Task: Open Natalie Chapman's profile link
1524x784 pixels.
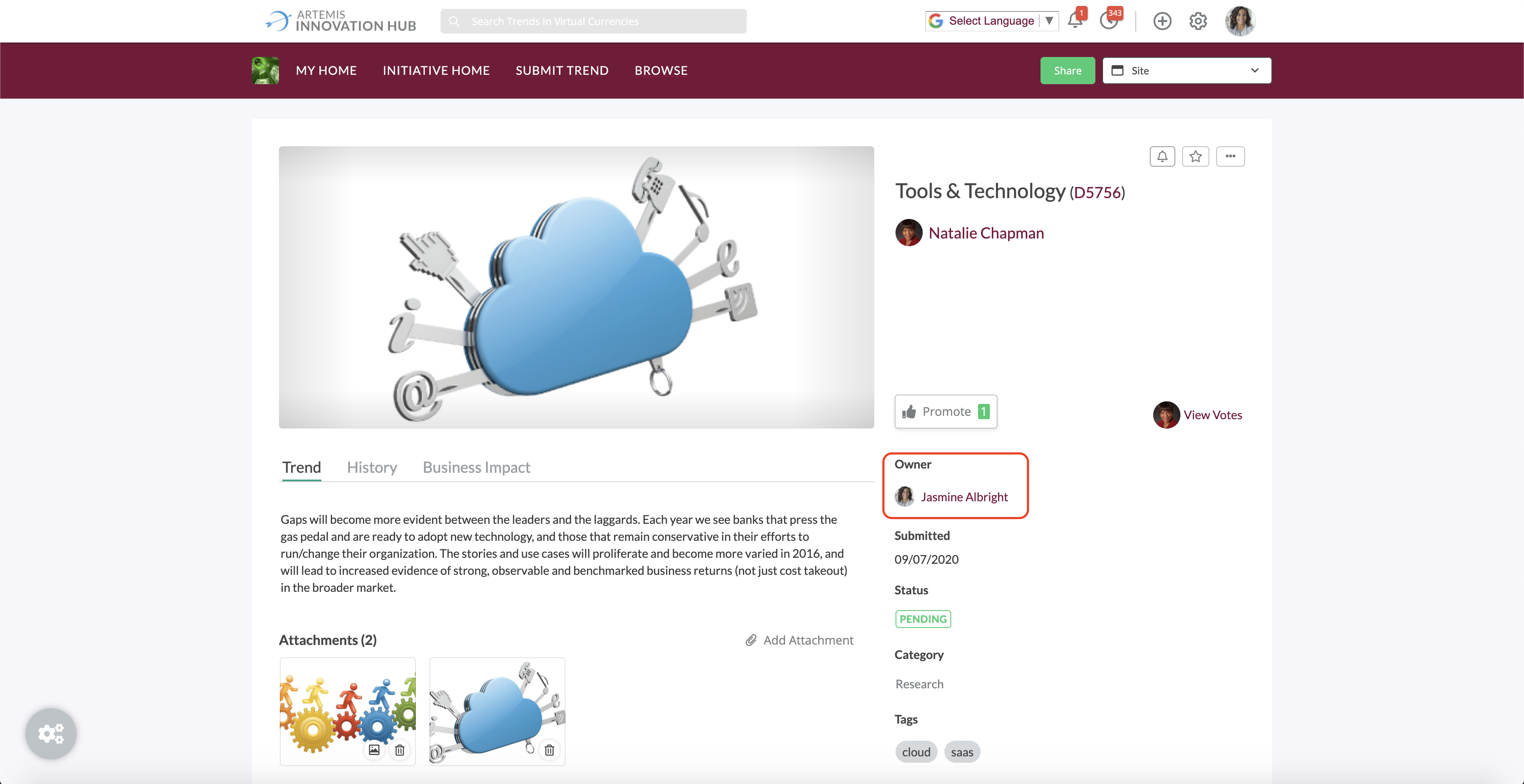Action: (986, 233)
